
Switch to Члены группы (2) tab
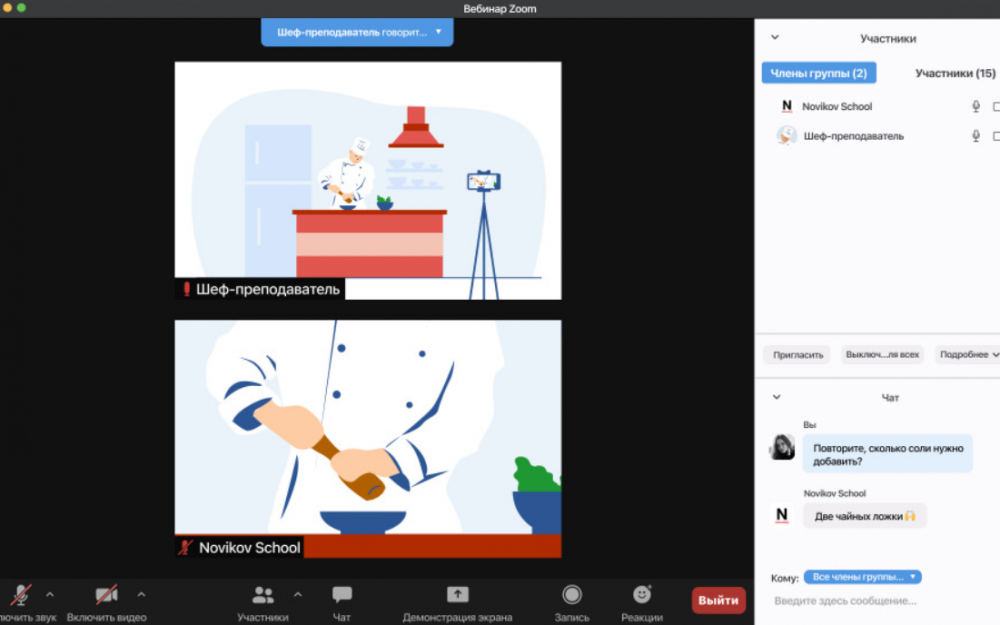tap(819, 73)
